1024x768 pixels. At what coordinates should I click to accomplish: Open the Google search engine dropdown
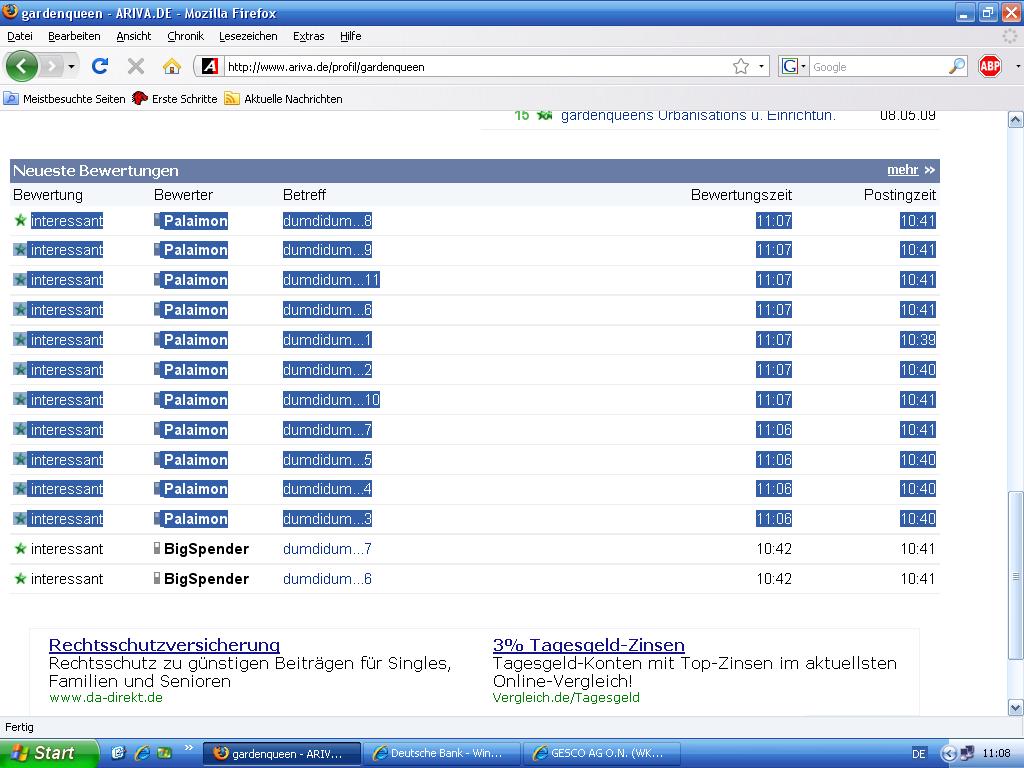(x=794, y=66)
